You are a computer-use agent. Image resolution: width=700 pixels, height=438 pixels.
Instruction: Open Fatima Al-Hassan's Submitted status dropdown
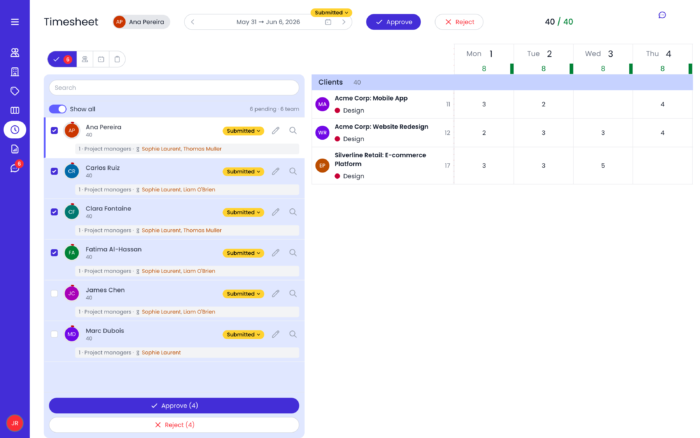tap(243, 253)
